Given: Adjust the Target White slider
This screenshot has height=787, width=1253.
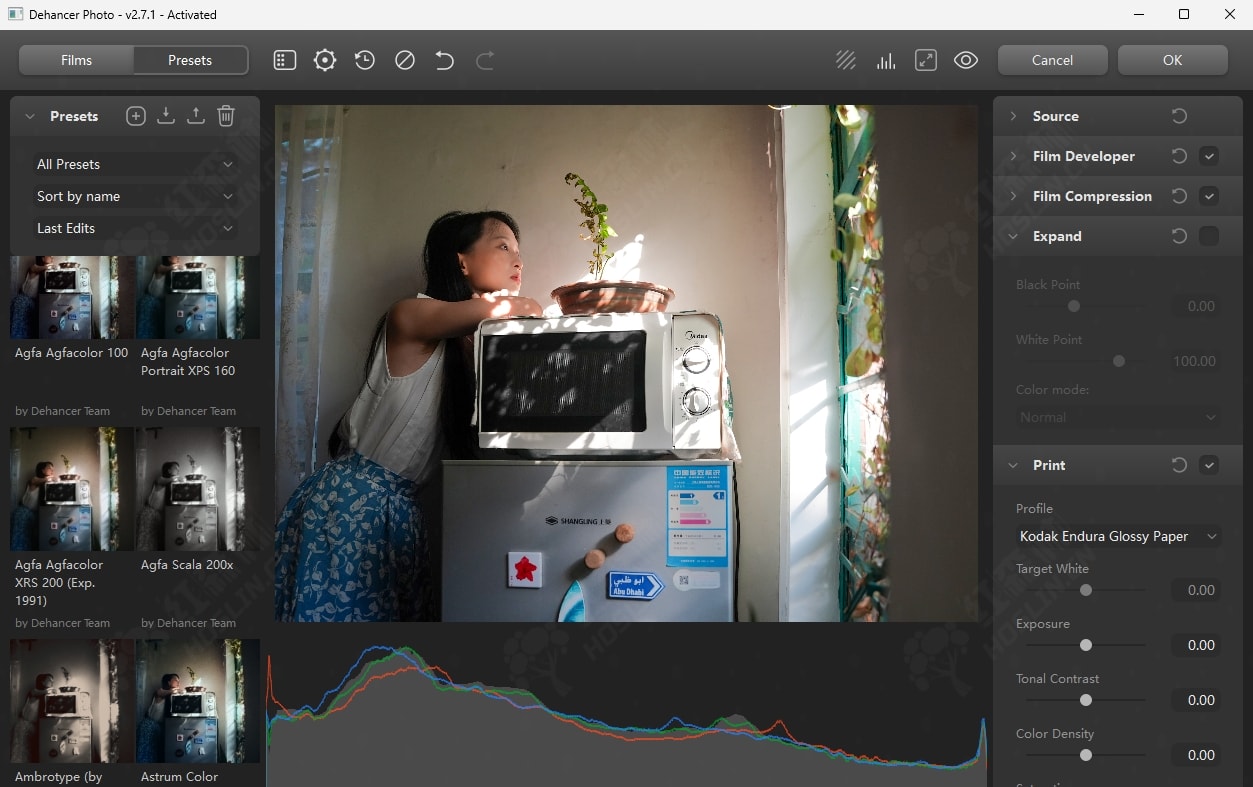Looking at the screenshot, I should (x=1086, y=590).
